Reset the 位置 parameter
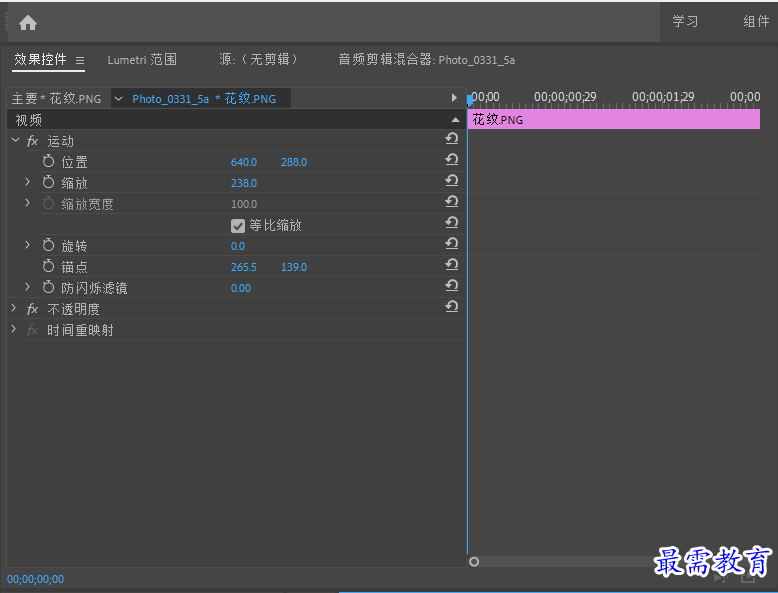Screen dimensions: 778x593 [452, 159]
